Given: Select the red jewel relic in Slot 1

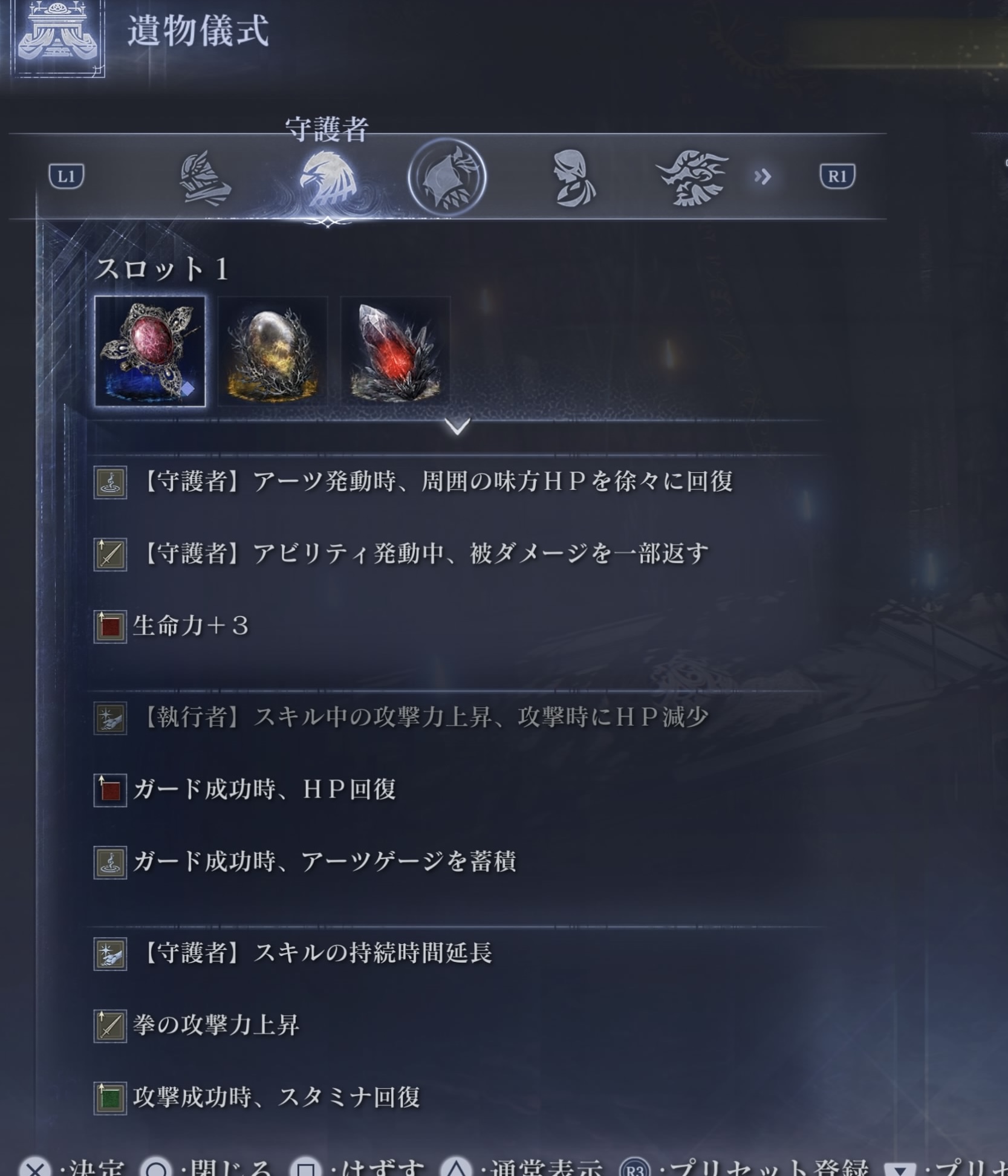Looking at the screenshot, I should 150,351.
